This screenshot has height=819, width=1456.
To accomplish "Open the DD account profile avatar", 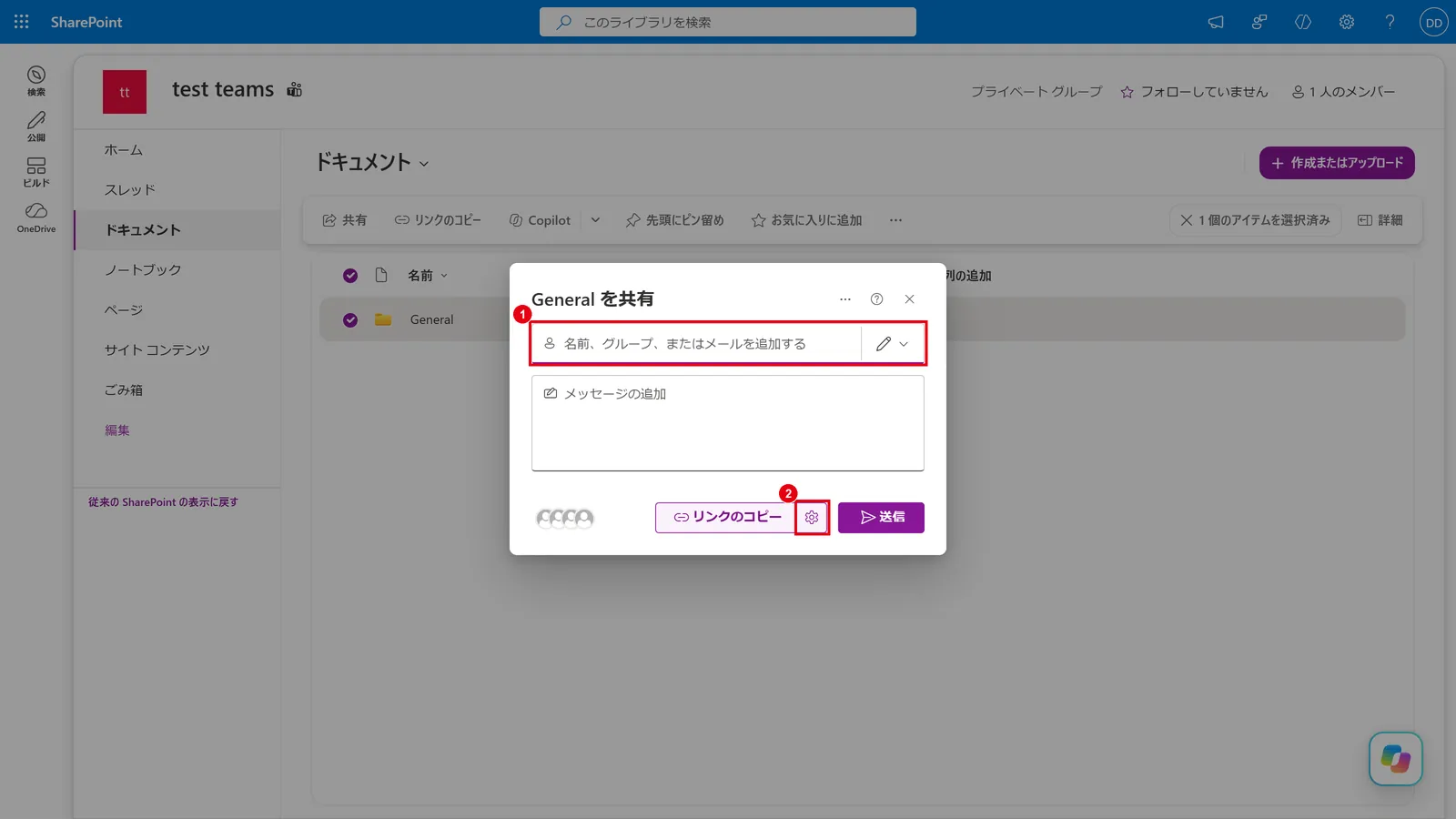I will pyautogui.click(x=1433, y=23).
